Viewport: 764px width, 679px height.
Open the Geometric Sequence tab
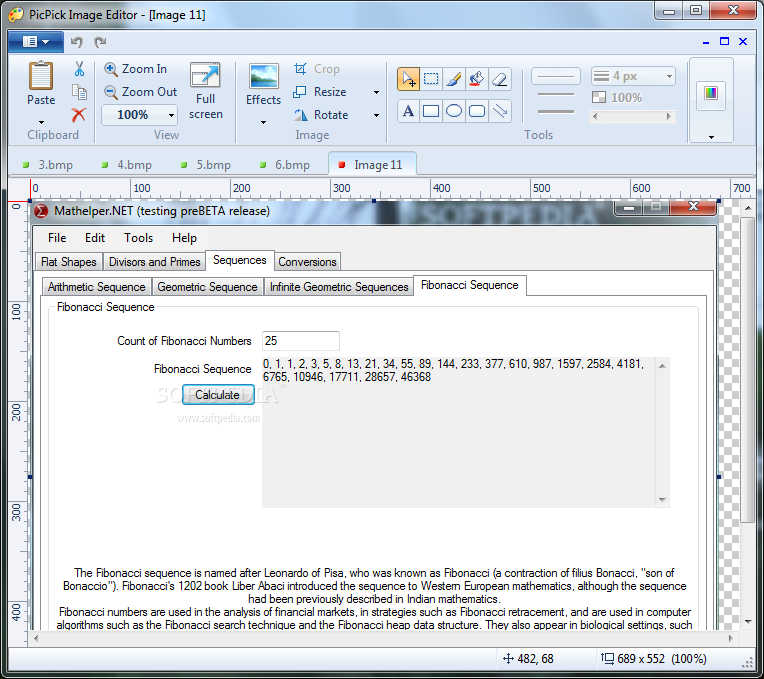click(x=207, y=287)
